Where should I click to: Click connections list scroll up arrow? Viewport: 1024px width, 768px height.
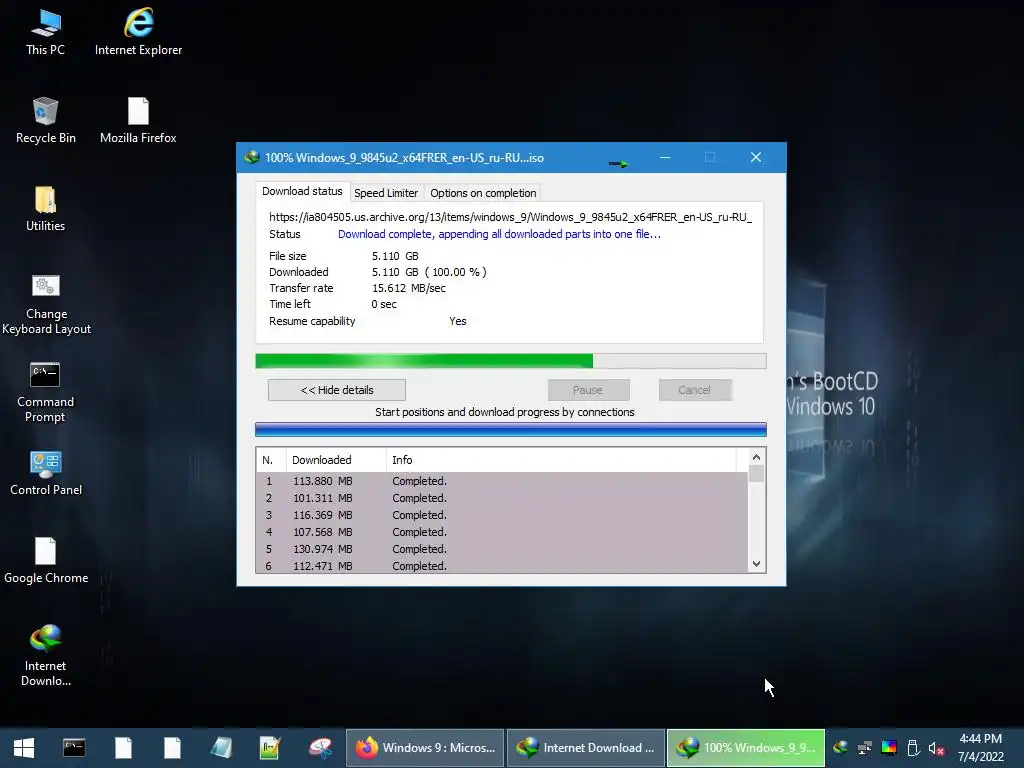[x=756, y=458]
